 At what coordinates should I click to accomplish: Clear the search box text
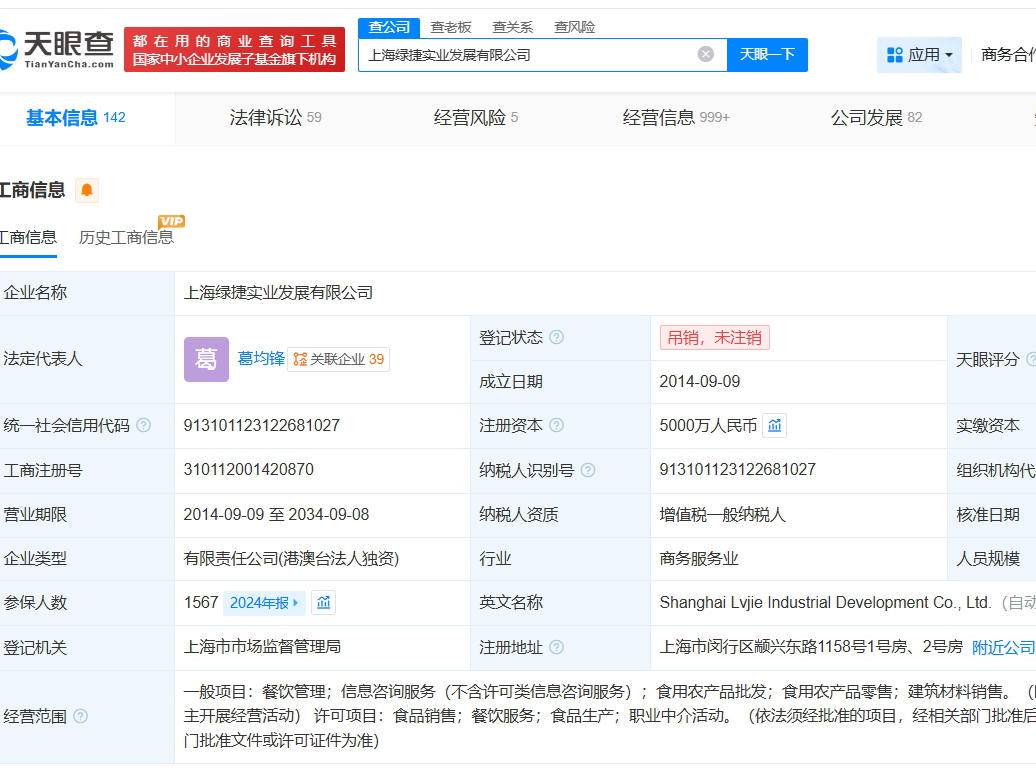click(705, 54)
